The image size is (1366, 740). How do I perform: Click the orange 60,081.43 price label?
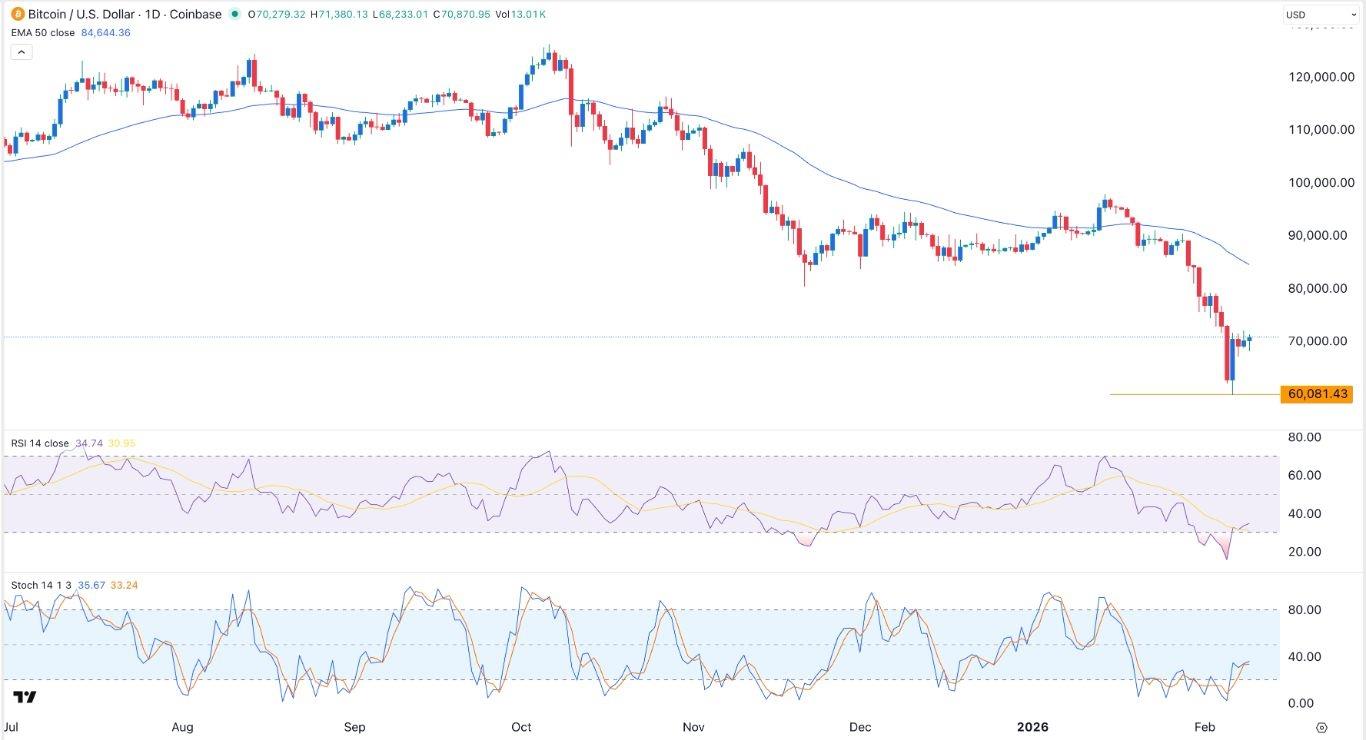pyautogui.click(x=1315, y=394)
